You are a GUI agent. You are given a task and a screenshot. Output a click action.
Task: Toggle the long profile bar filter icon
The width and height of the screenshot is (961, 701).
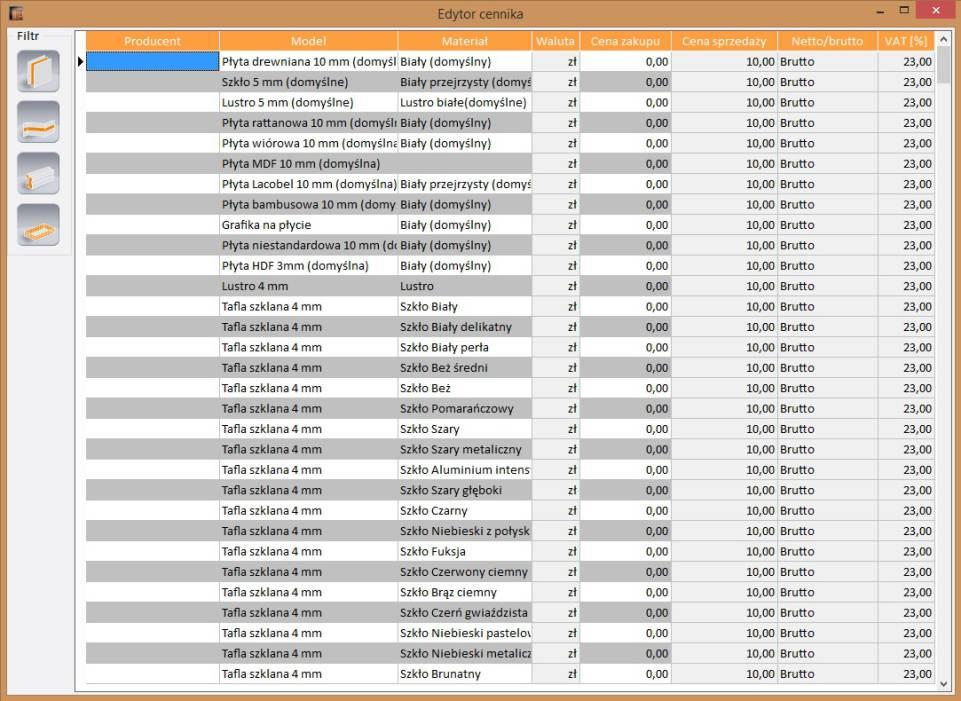[38, 173]
